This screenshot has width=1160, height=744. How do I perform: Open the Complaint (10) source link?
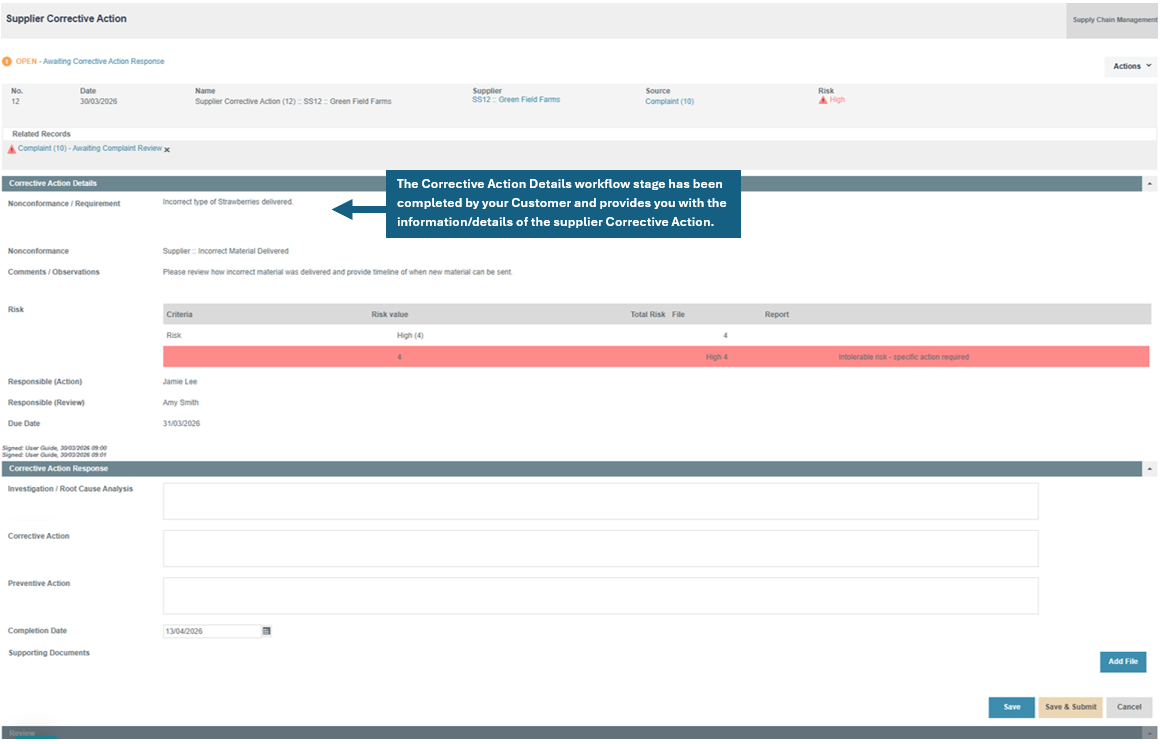(669, 101)
